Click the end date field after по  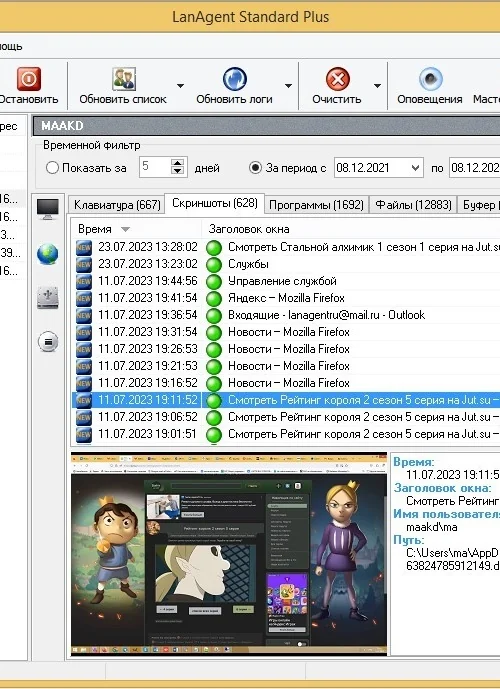(475, 167)
